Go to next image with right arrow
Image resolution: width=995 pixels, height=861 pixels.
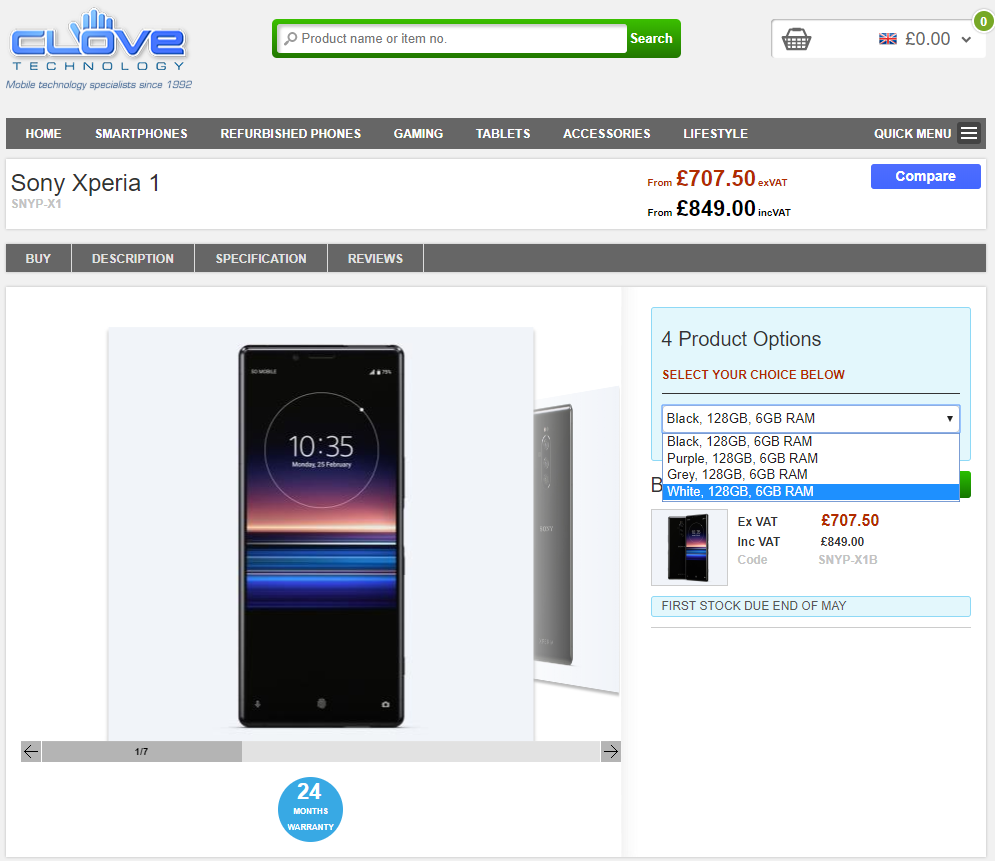610,751
